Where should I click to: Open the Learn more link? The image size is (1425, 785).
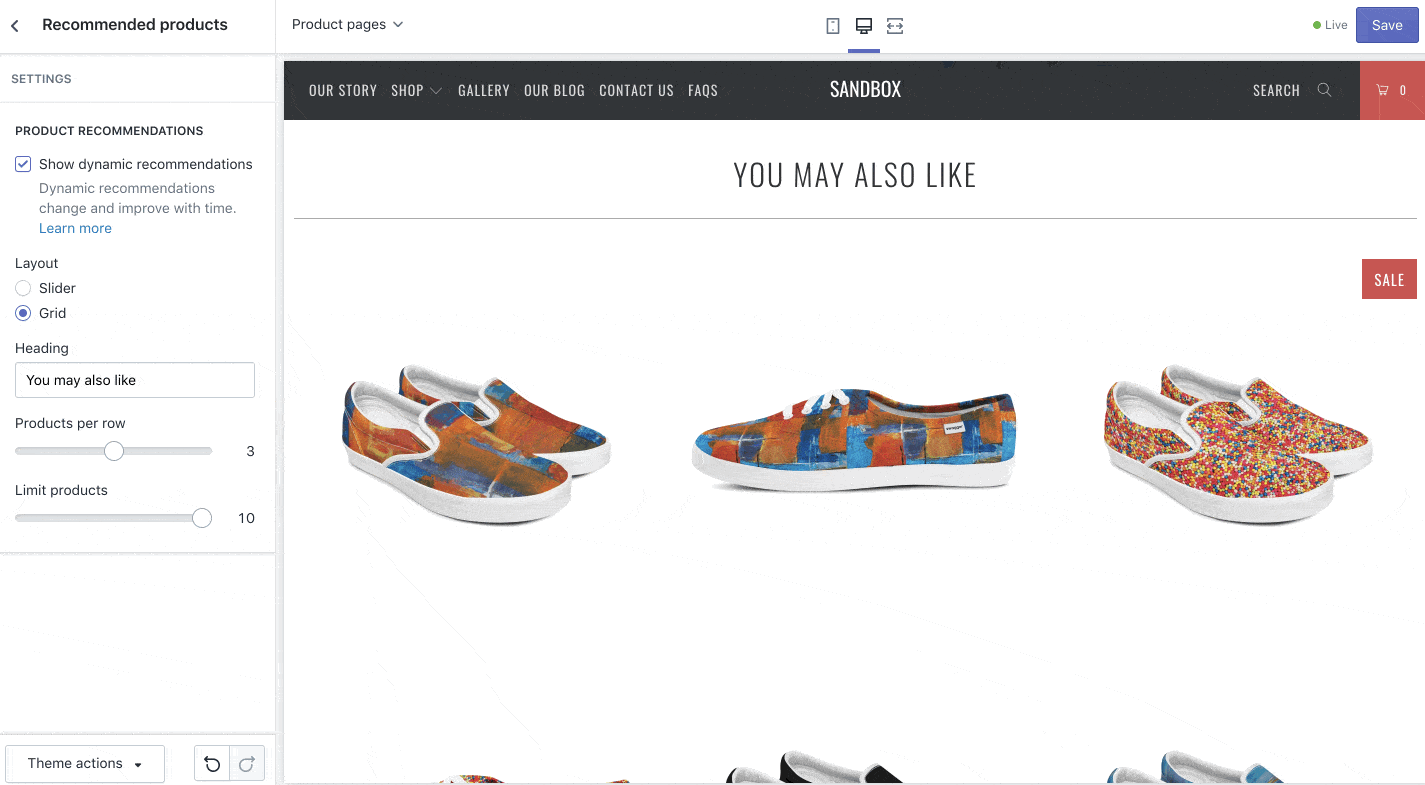pyautogui.click(x=75, y=229)
